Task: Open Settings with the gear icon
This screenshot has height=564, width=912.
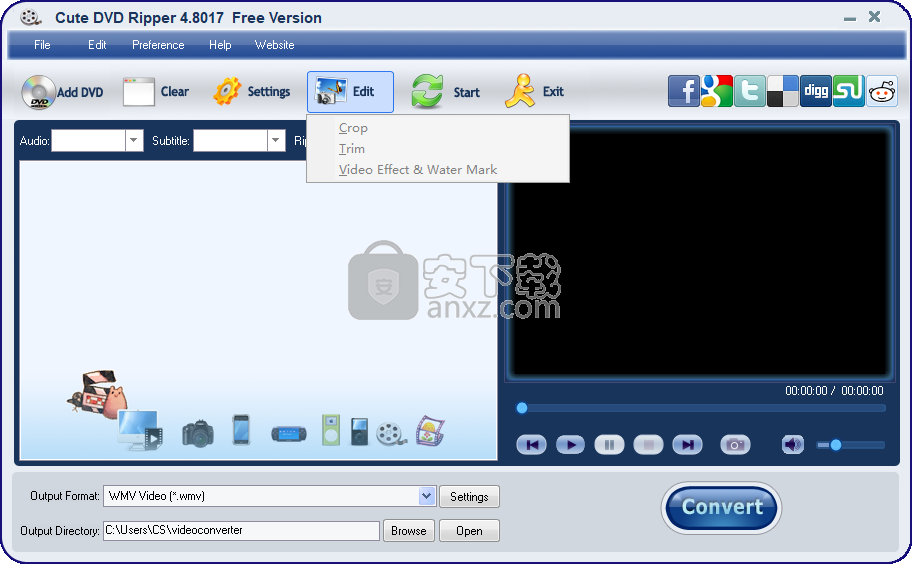Action: coord(227,91)
